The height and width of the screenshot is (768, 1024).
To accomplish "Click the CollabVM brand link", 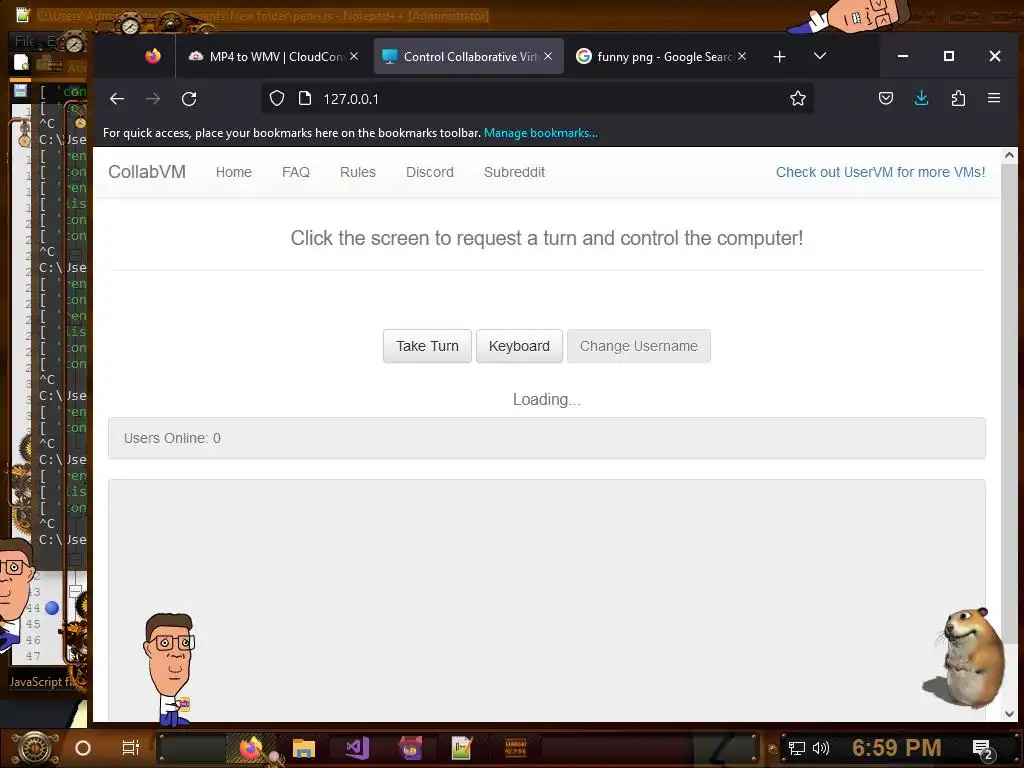I will pyautogui.click(x=147, y=172).
